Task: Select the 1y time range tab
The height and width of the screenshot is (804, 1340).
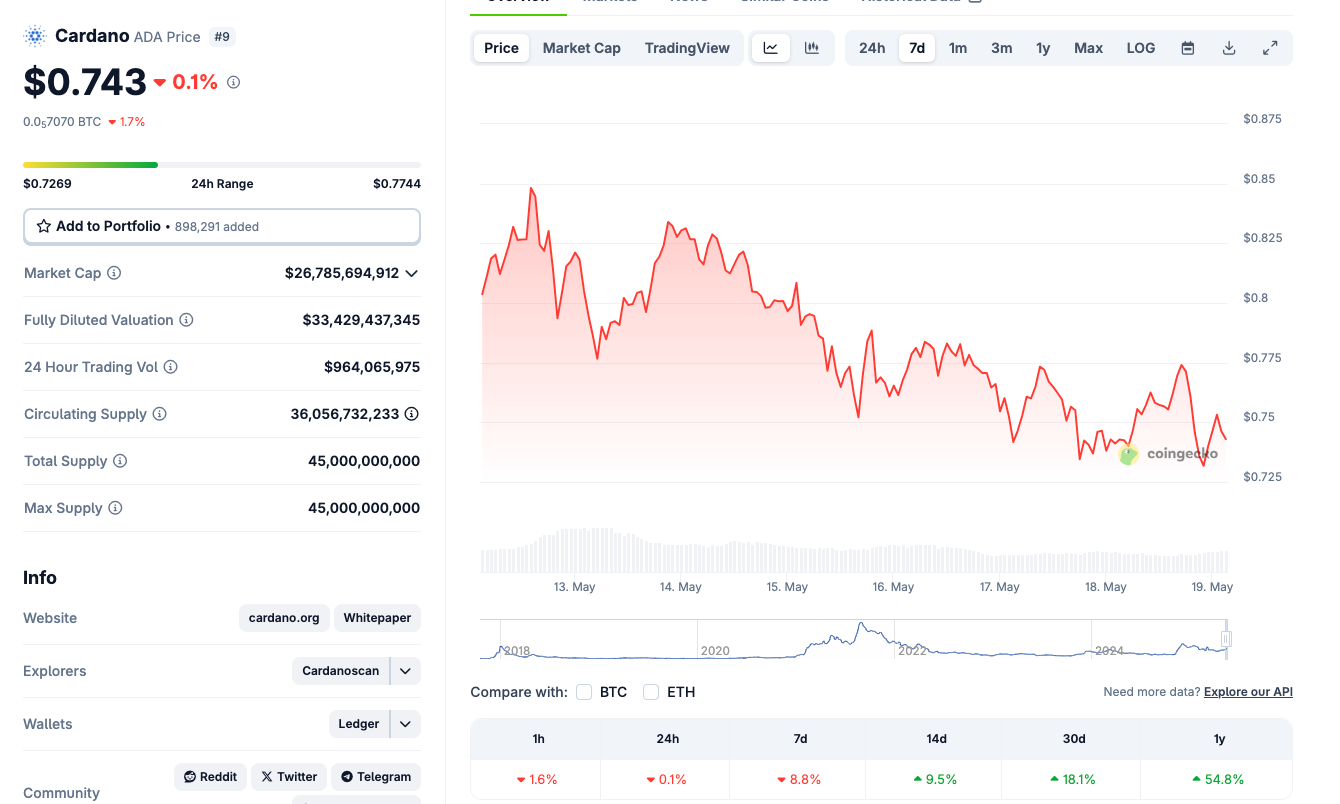Action: (1043, 48)
